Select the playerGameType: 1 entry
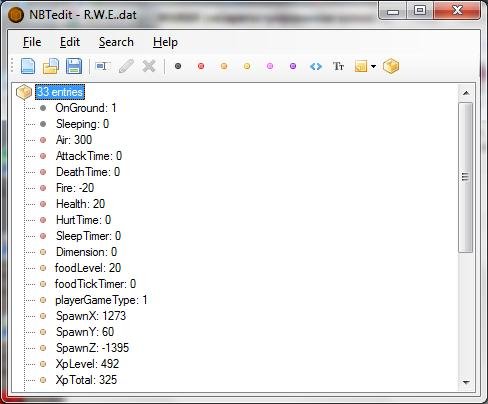 pyautogui.click(x=101, y=300)
